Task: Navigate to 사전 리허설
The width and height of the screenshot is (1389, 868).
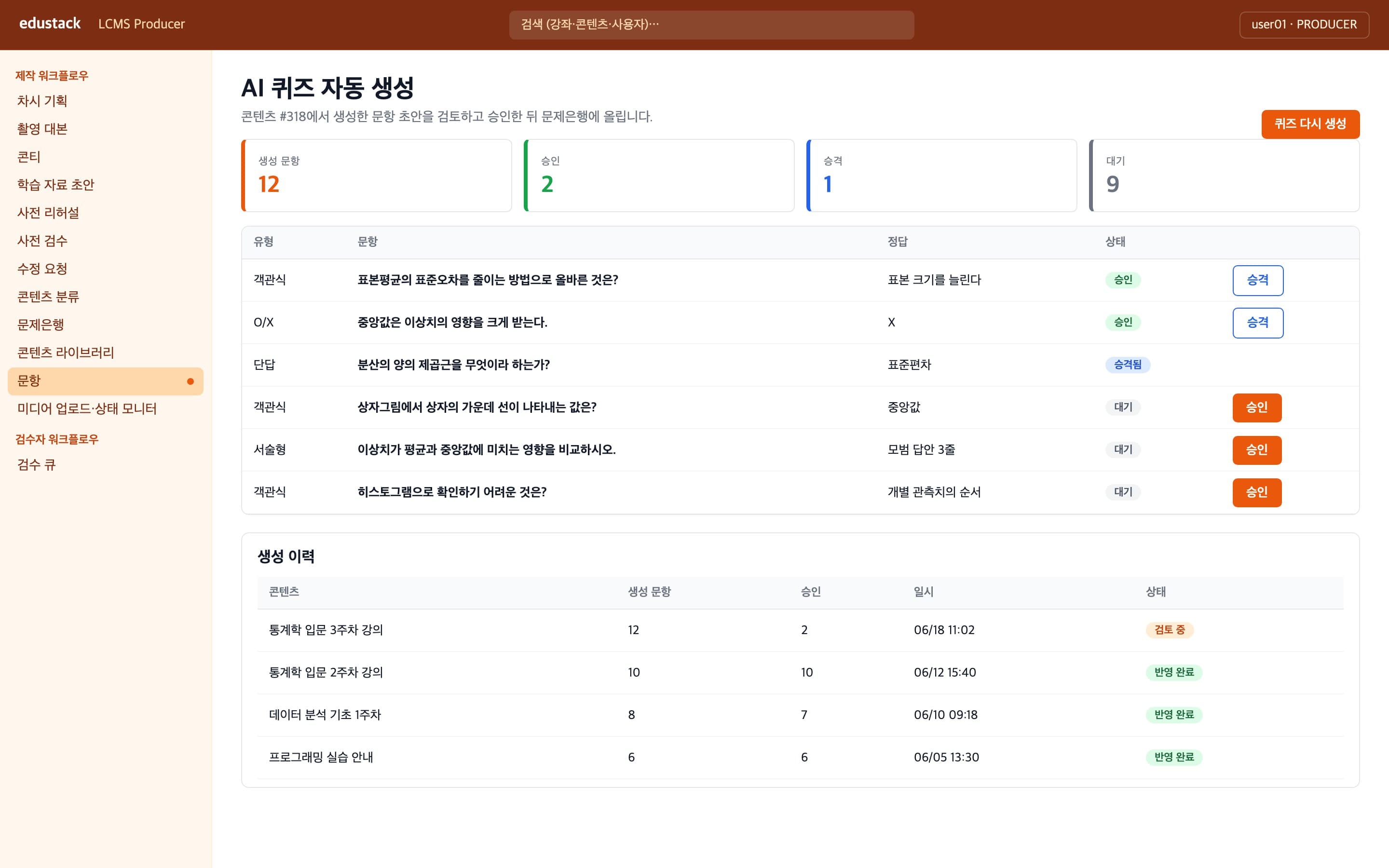Action: tap(106, 213)
